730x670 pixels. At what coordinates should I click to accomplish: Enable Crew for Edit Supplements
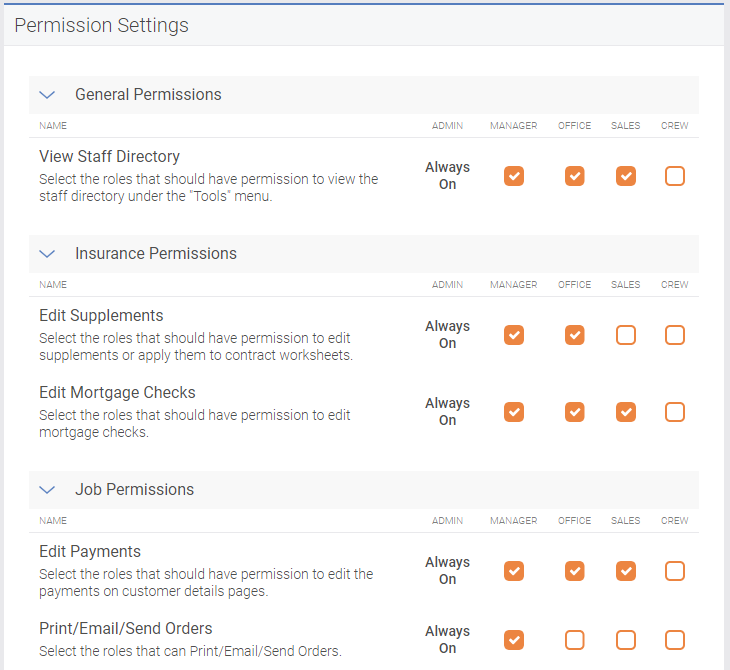(x=675, y=335)
